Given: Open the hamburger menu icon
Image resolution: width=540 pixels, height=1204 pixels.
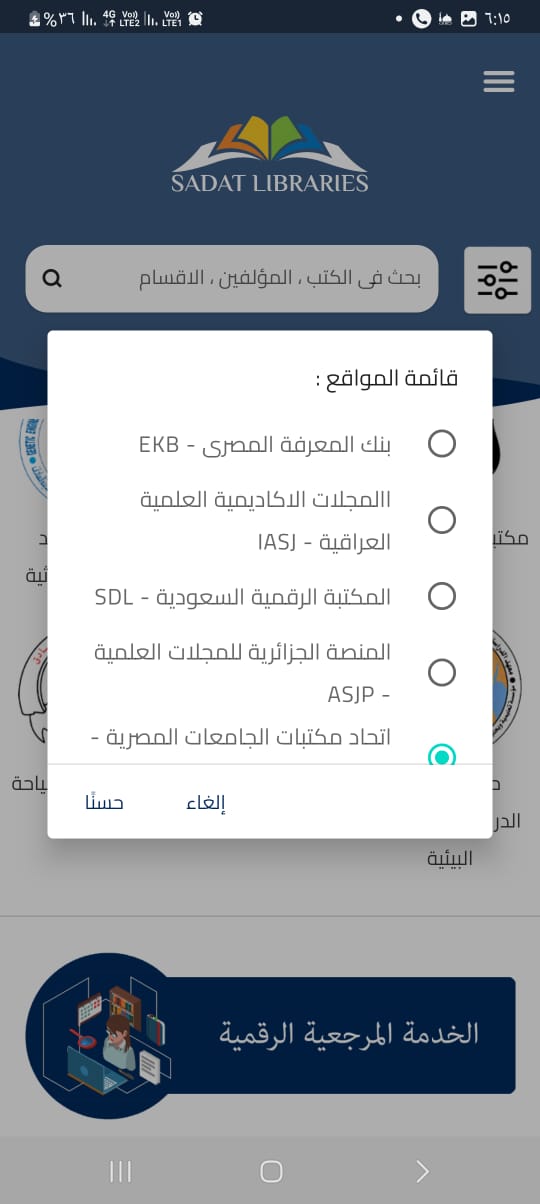Looking at the screenshot, I should [x=498, y=82].
